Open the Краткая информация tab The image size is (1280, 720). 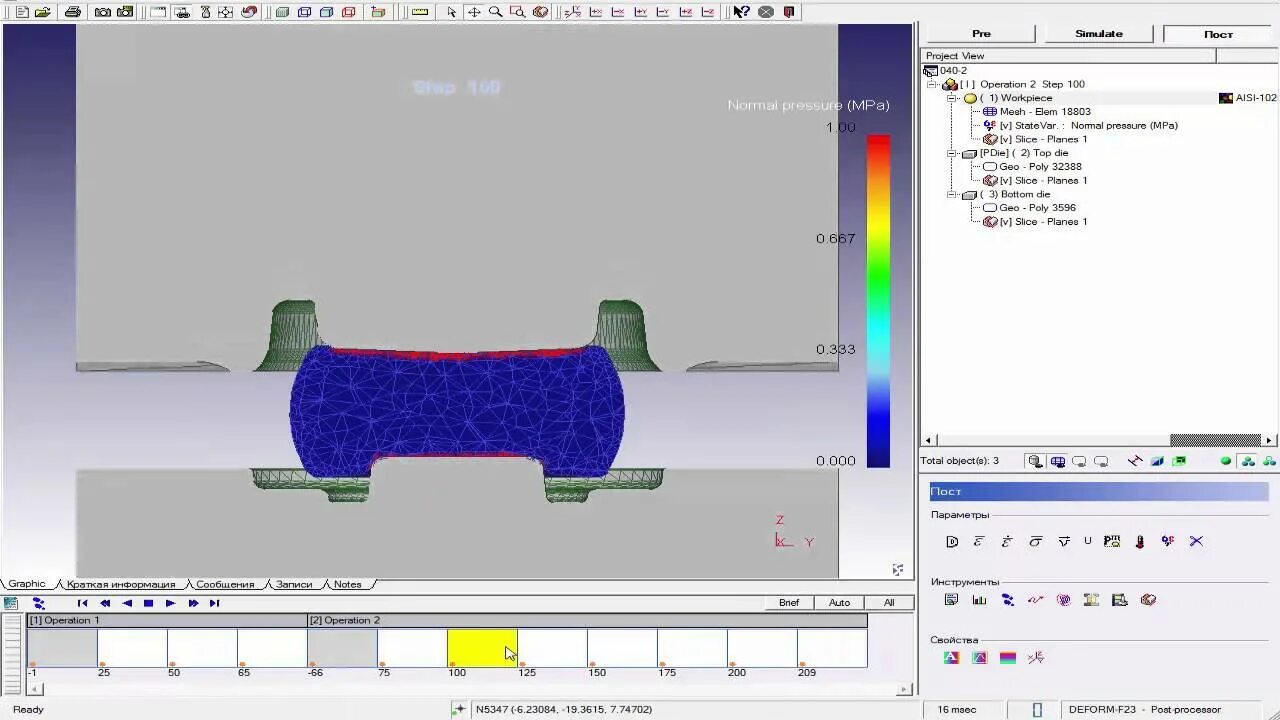(x=121, y=584)
